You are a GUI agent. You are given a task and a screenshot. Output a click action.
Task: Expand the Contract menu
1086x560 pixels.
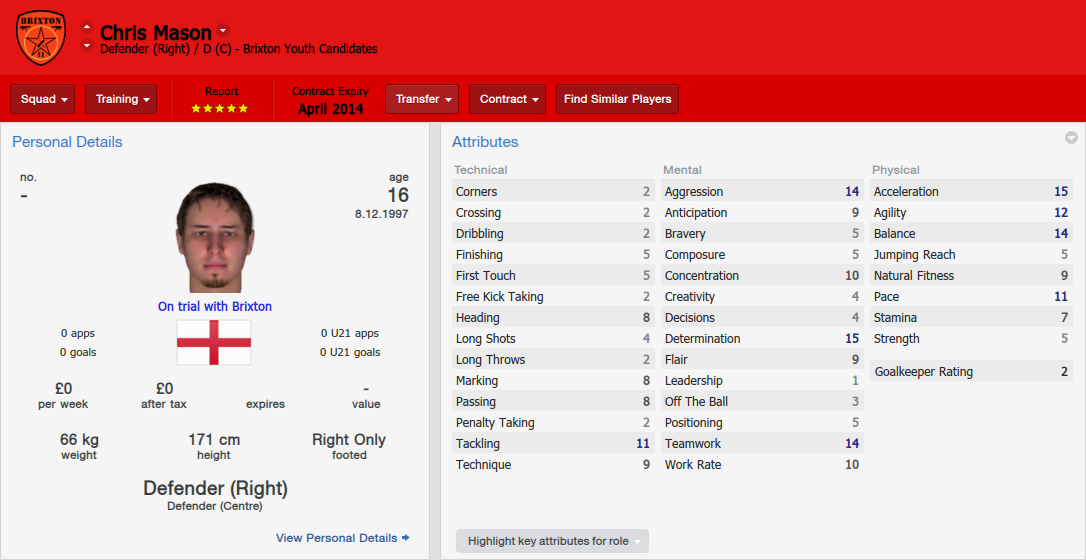pyautogui.click(x=508, y=99)
